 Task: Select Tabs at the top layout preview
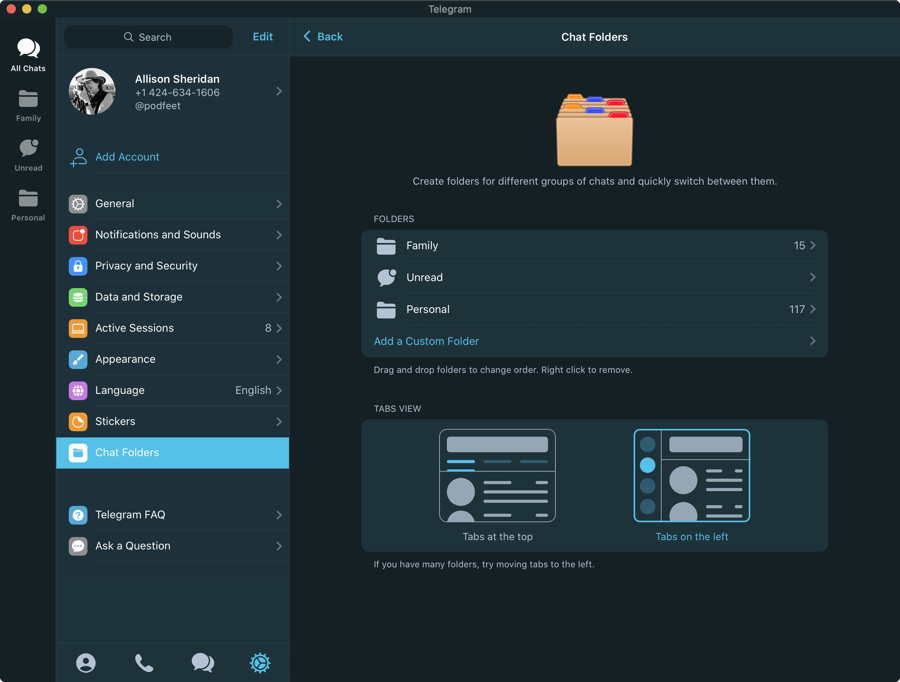(x=497, y=475)
